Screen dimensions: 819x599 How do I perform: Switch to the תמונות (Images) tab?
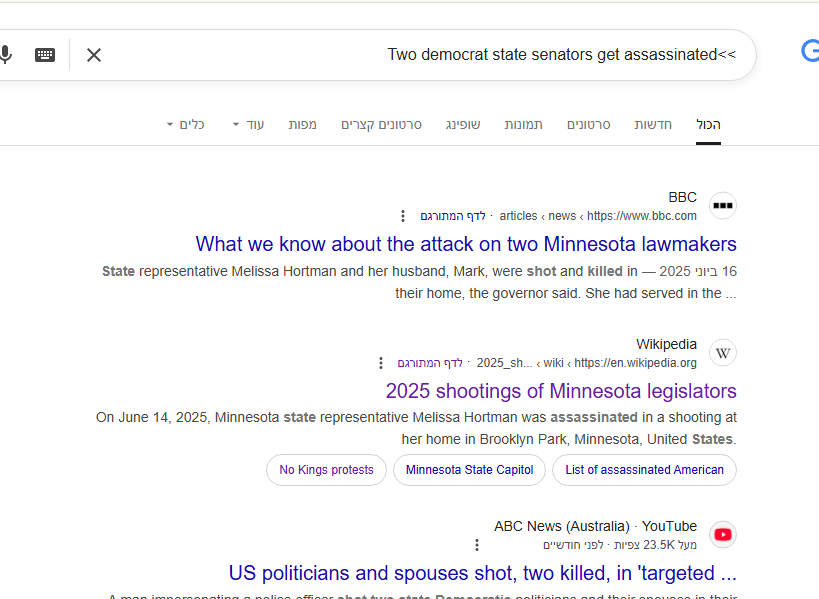[523, 125]
